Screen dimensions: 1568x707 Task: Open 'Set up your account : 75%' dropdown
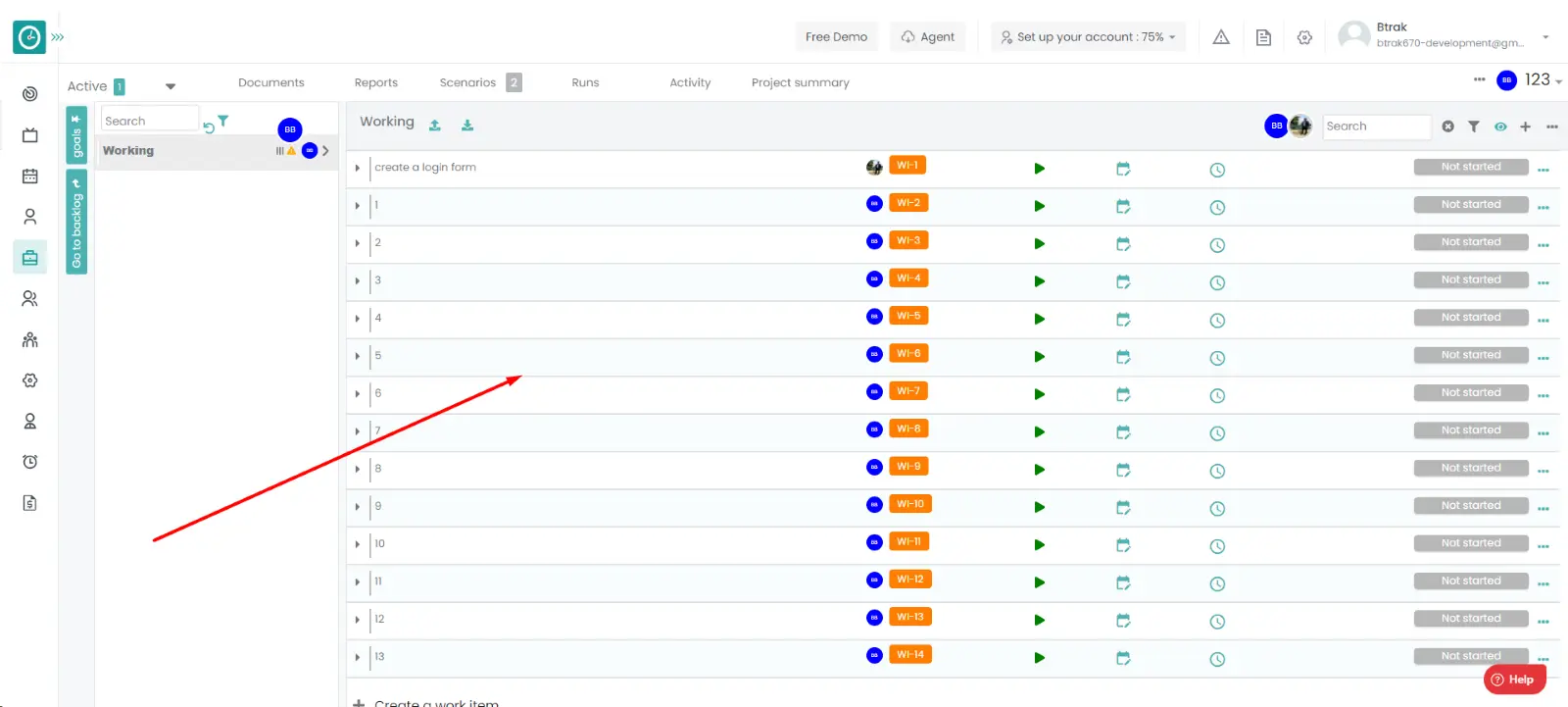[1088, 37]
